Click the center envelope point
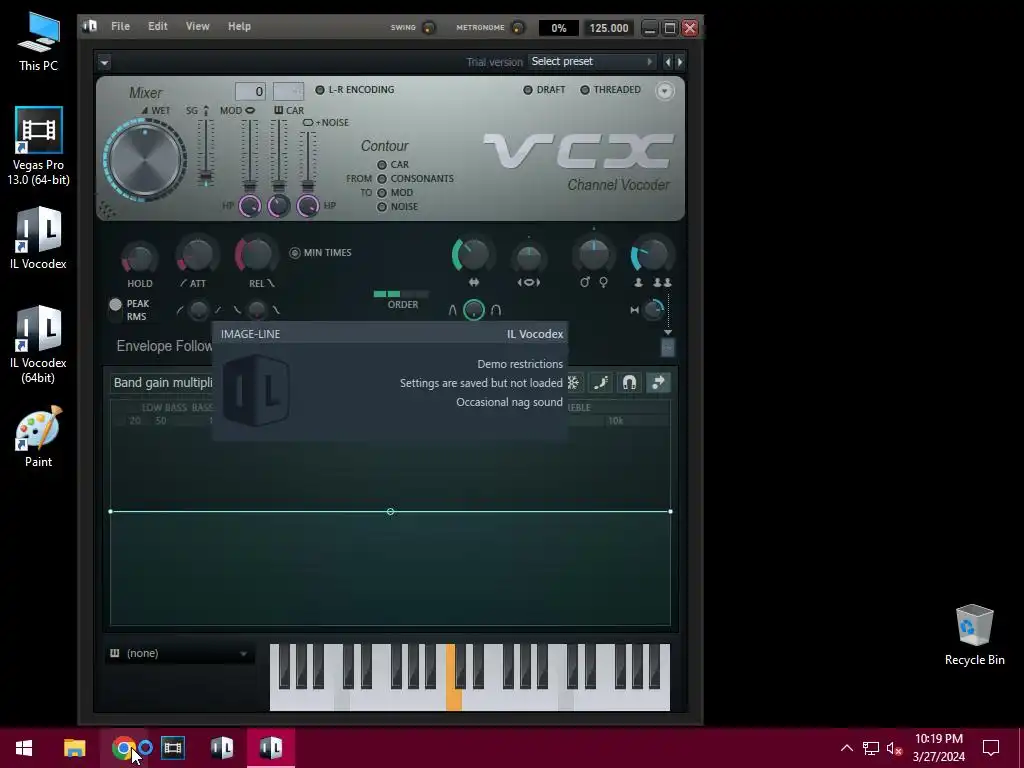Image resolution: width=1024 pixels, height=768 pixels. coord(390,511)
